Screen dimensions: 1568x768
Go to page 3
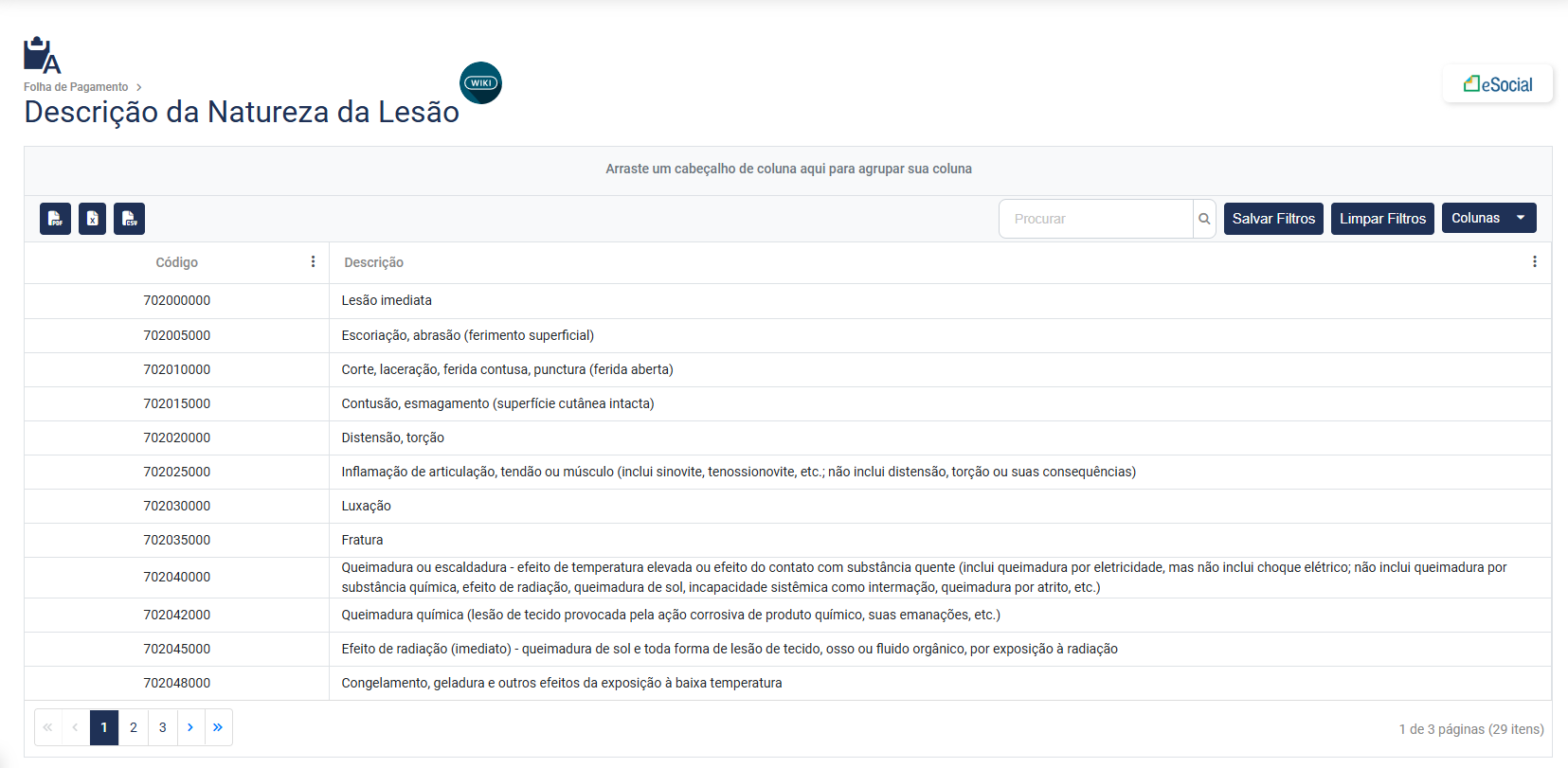pyautogui.click(x=163, y=727)
